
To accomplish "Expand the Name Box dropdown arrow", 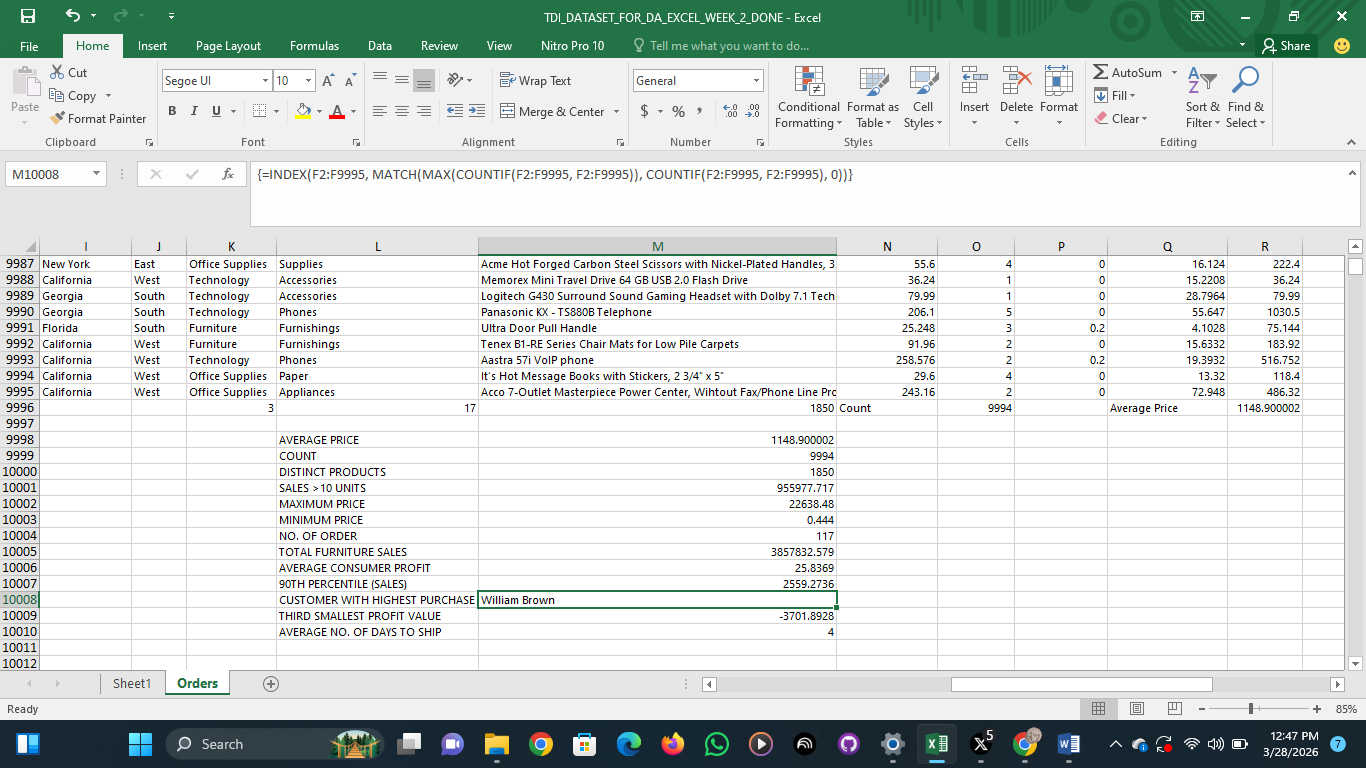I will [96, 174].
